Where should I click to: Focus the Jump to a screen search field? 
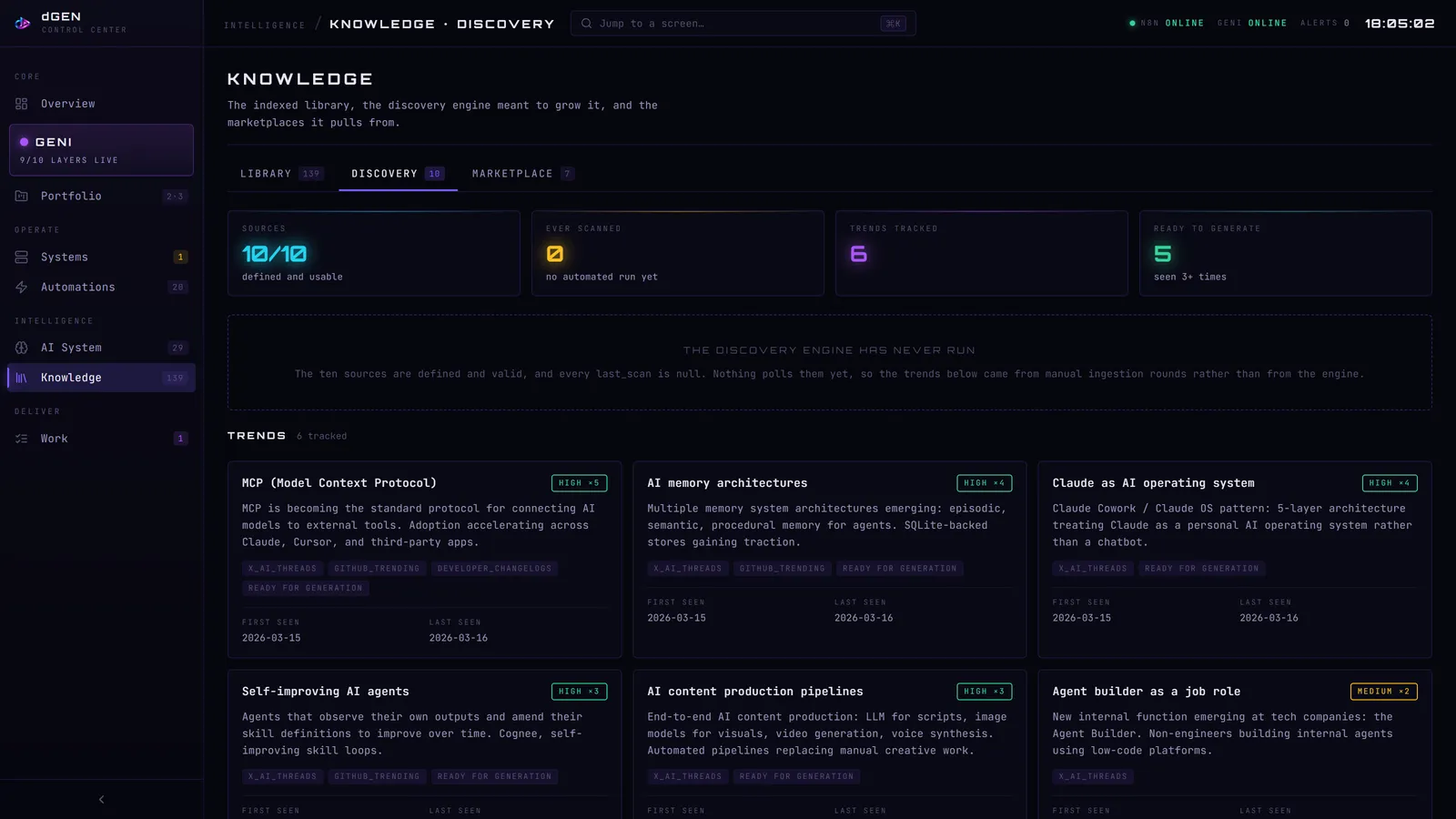743,24
